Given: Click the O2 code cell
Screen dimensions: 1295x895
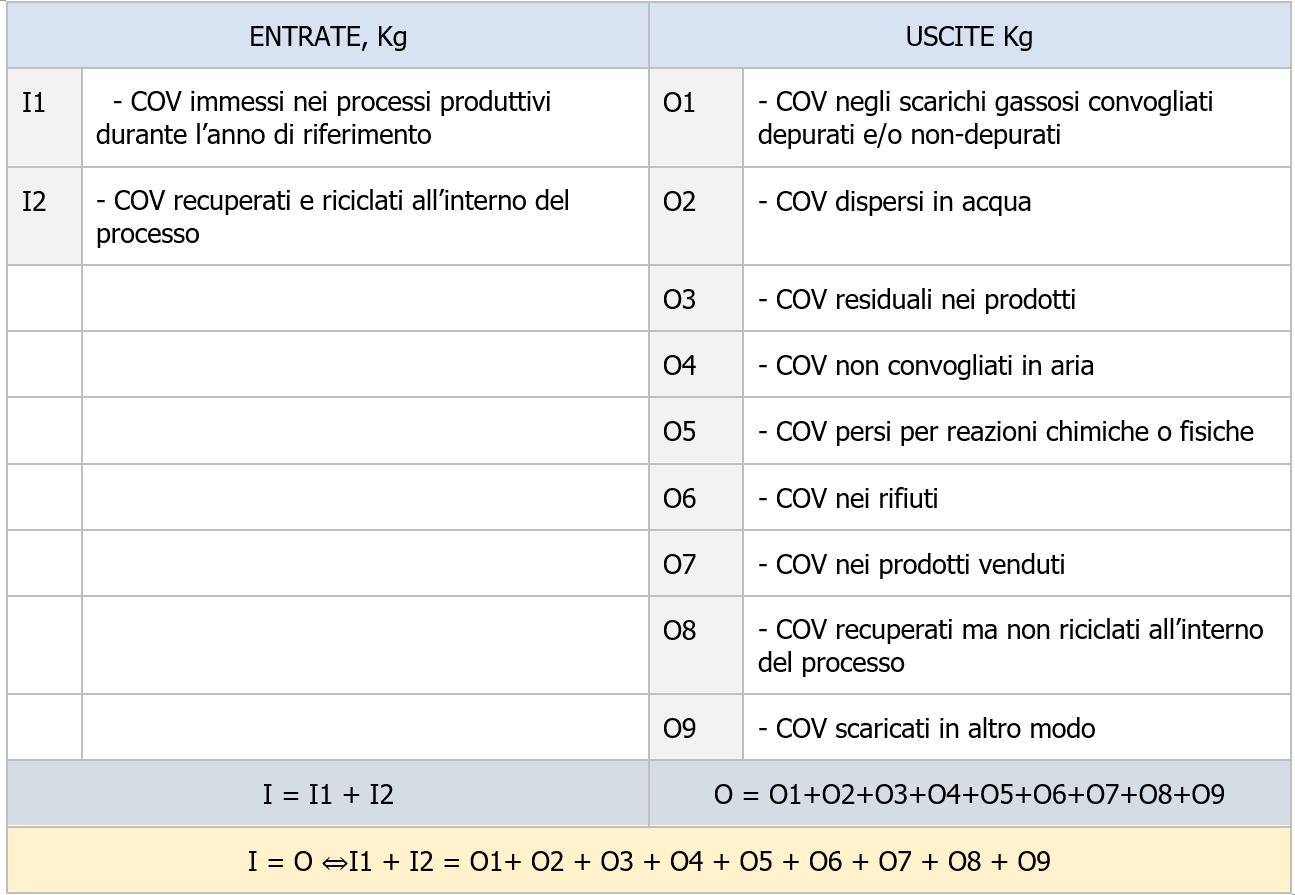Looking at the screenshot, I should (695, 215).
